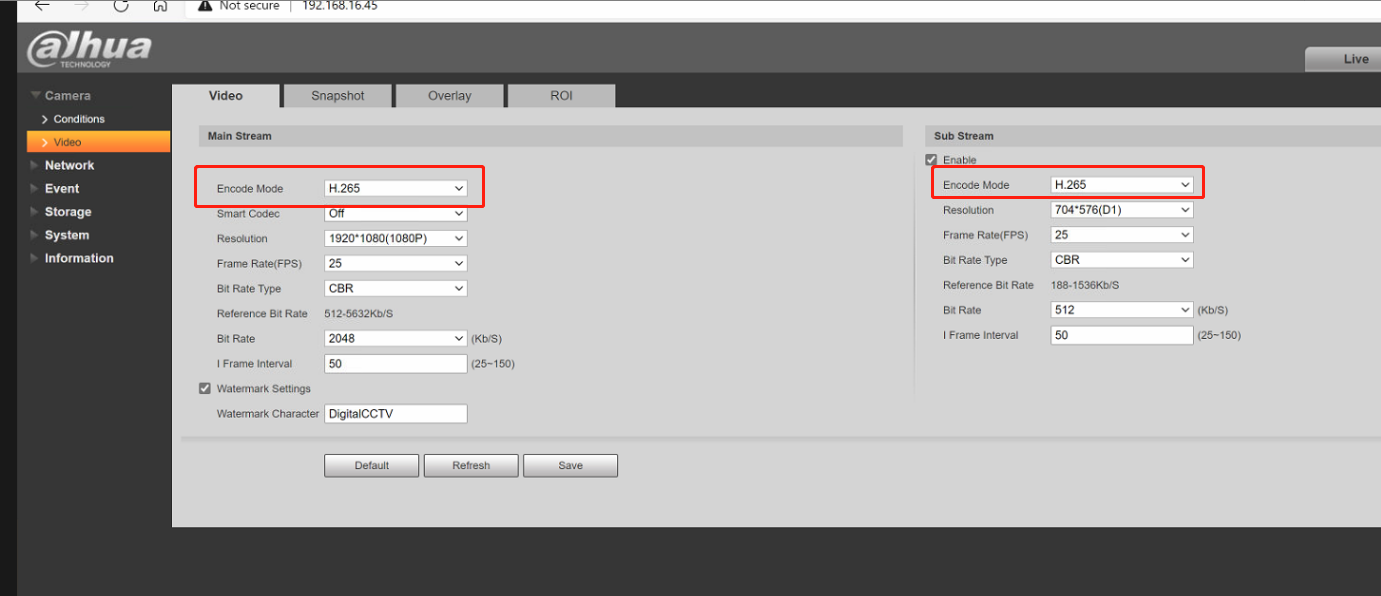Click the browser refresh icon
The height and width of the screenshot is (596, 1381).
point(121,5)
